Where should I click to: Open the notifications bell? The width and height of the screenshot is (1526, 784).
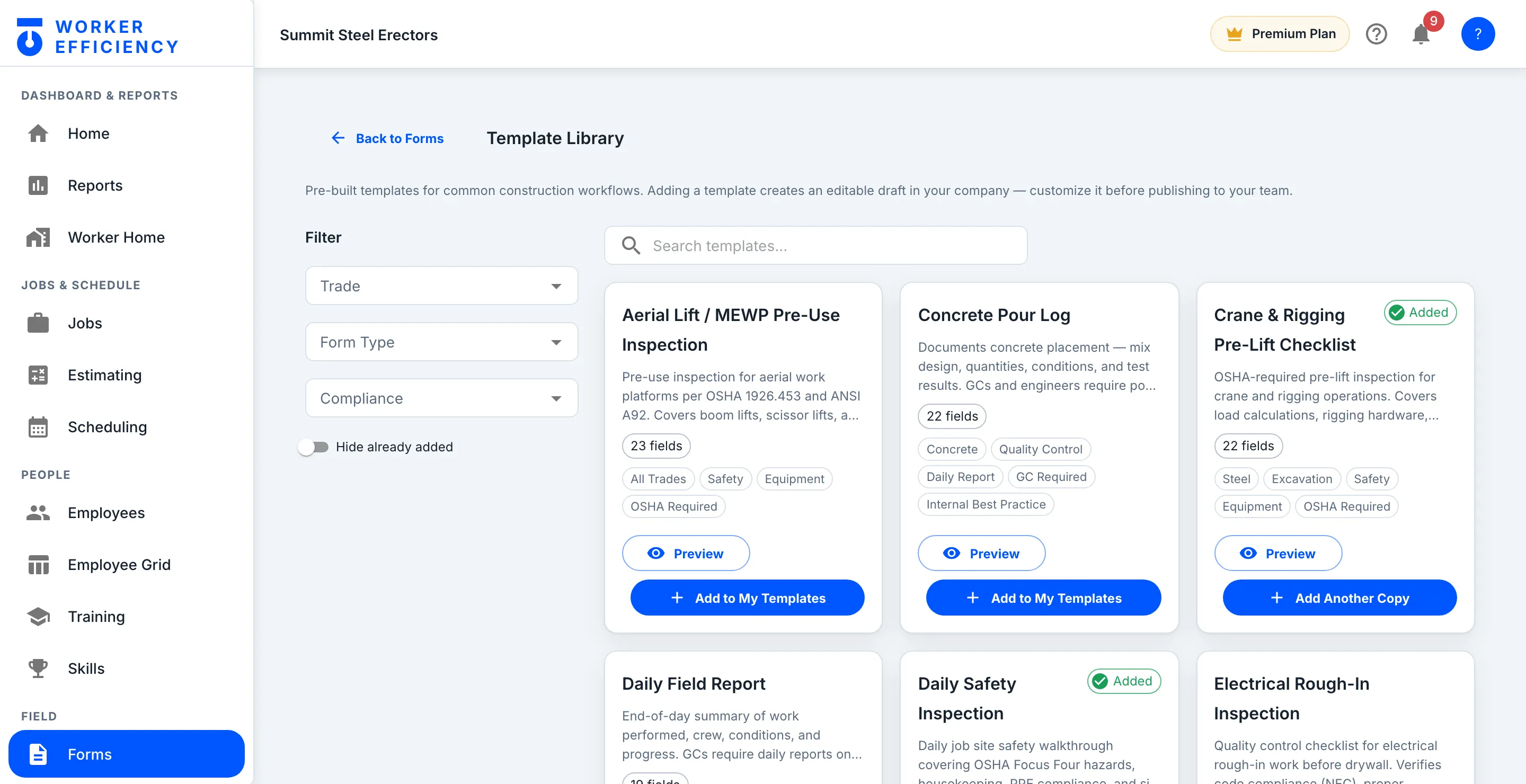(1421, 34)
